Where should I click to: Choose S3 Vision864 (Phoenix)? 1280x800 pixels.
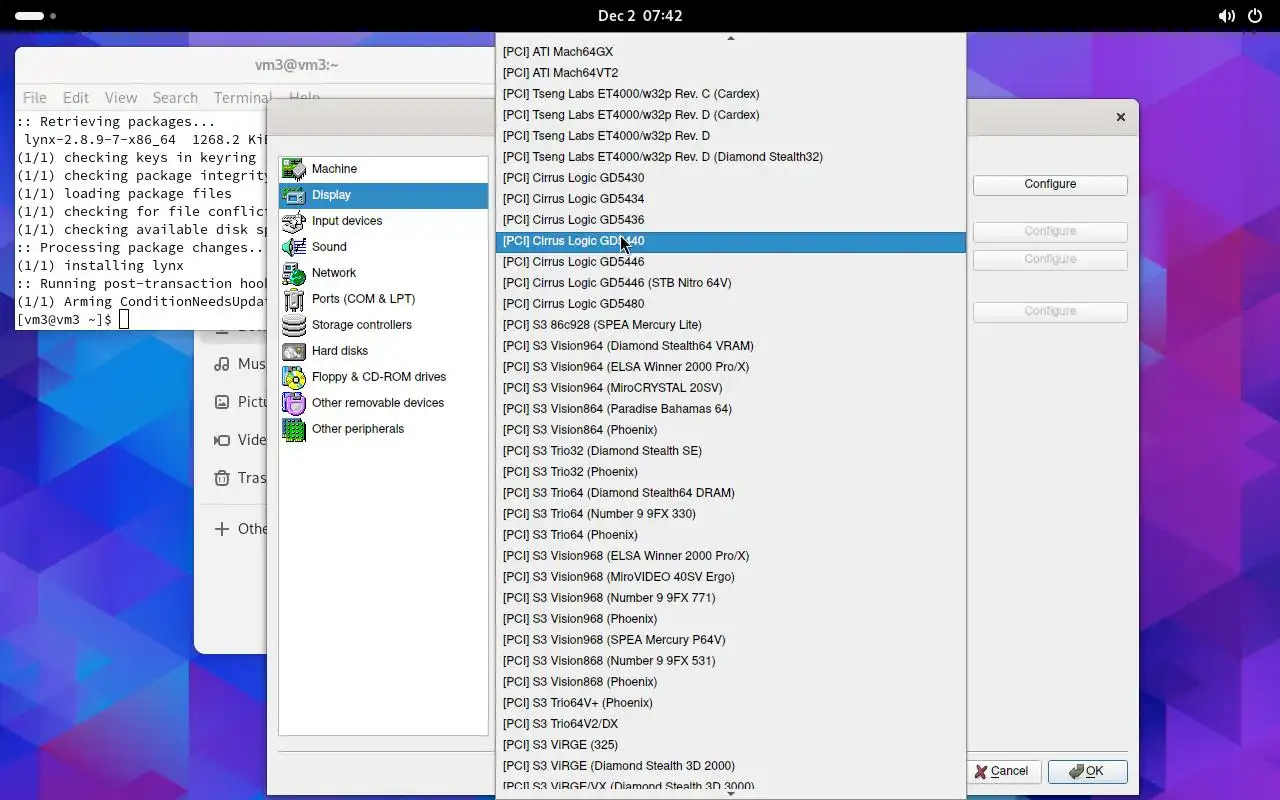click(731, 430)
